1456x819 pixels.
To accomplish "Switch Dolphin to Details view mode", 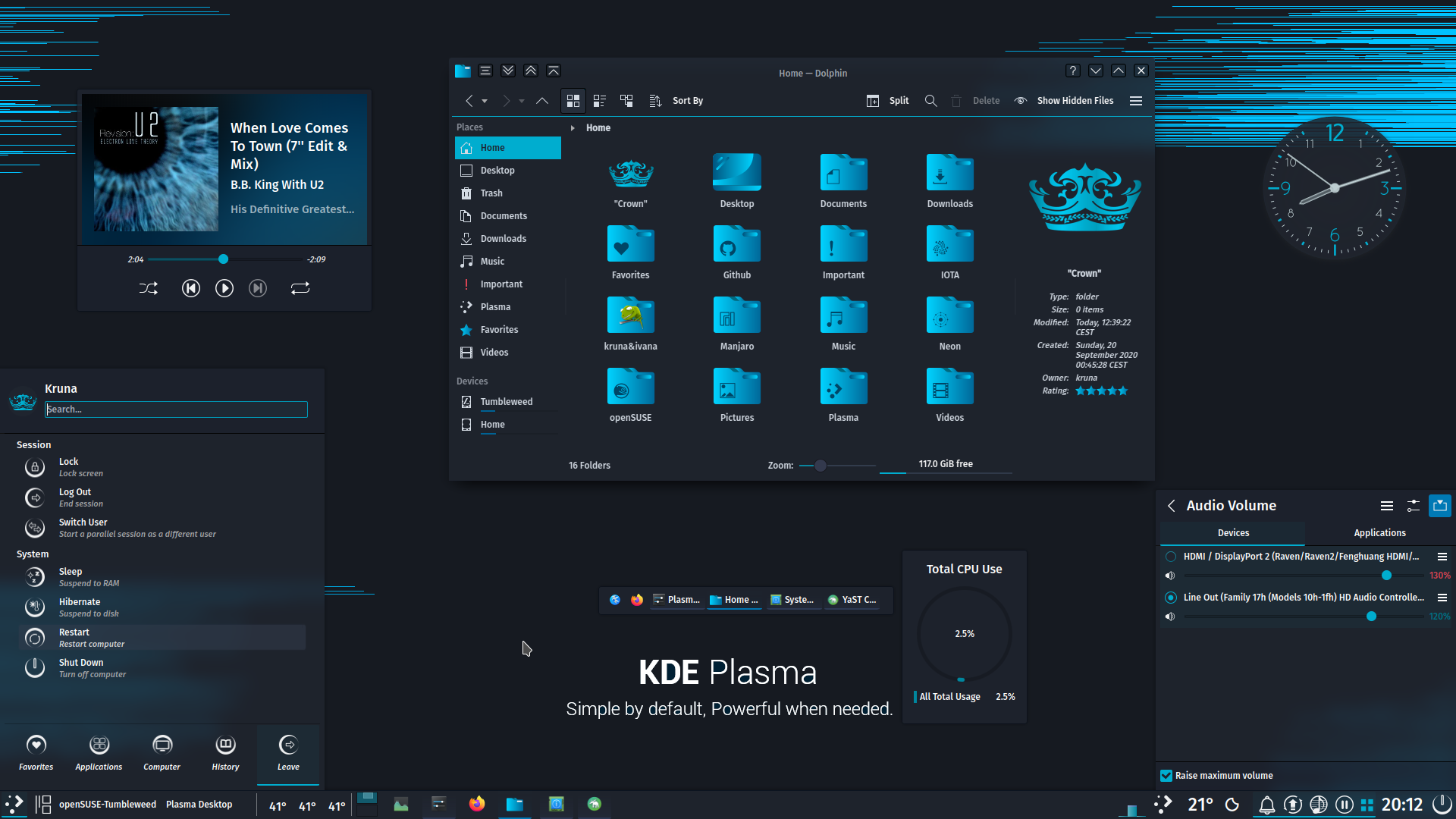I will (626, 101).
